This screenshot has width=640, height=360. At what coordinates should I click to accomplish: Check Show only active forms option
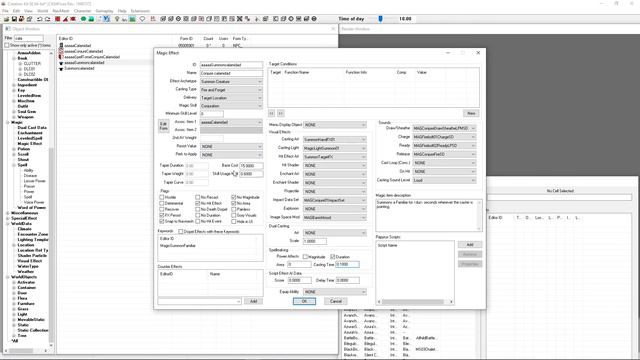[x=7, y=45]
